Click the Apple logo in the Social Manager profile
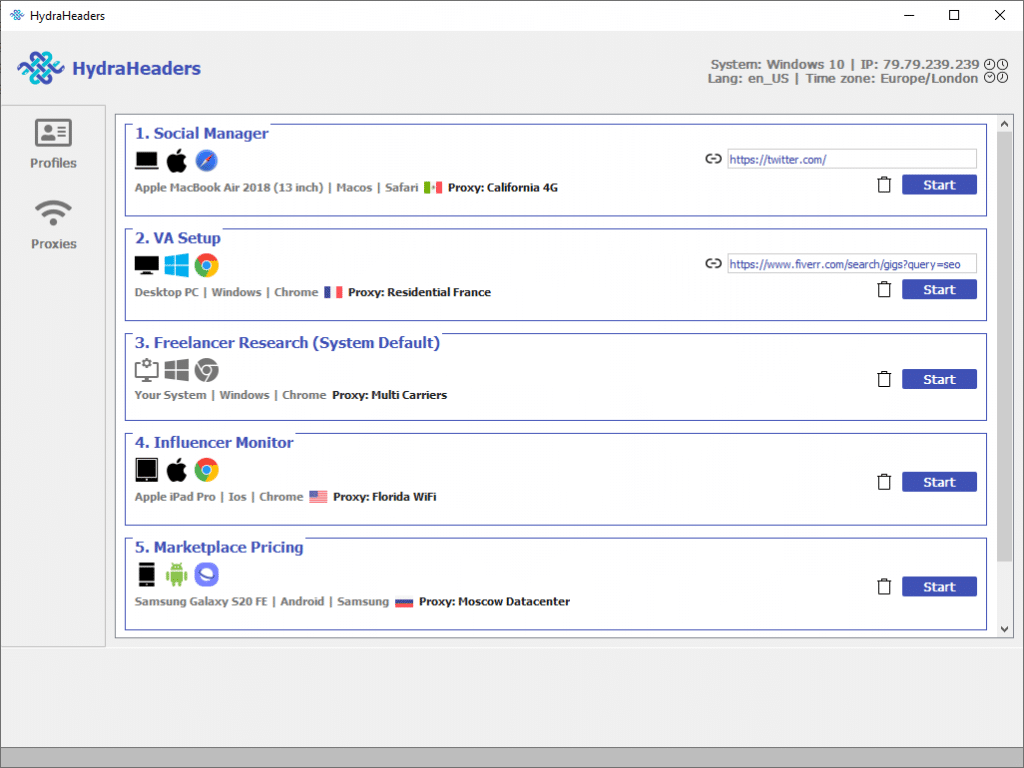This screenshot has height=768, width=1024. pos(177,160)
